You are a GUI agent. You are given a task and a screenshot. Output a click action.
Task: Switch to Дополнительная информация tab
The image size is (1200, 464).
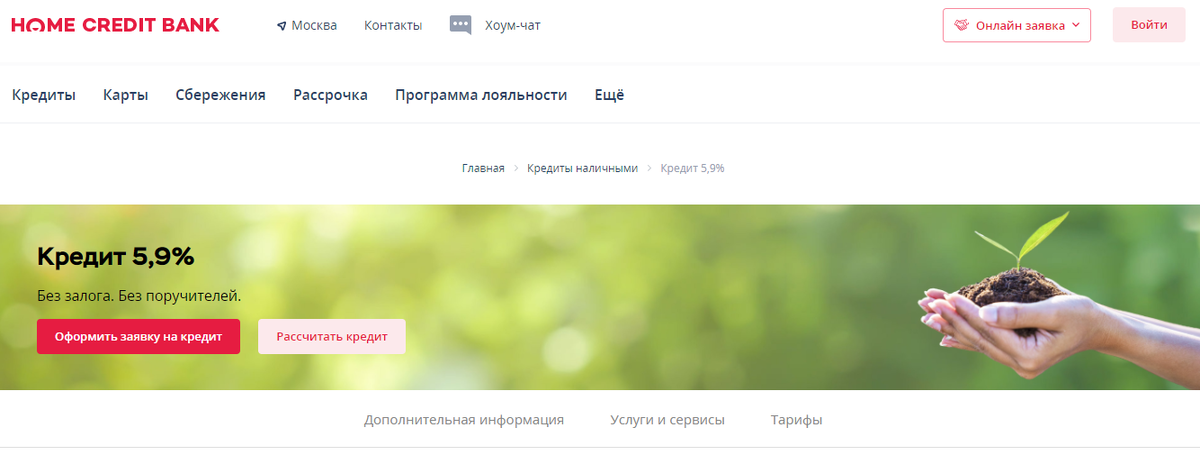(x=464, y=420)
